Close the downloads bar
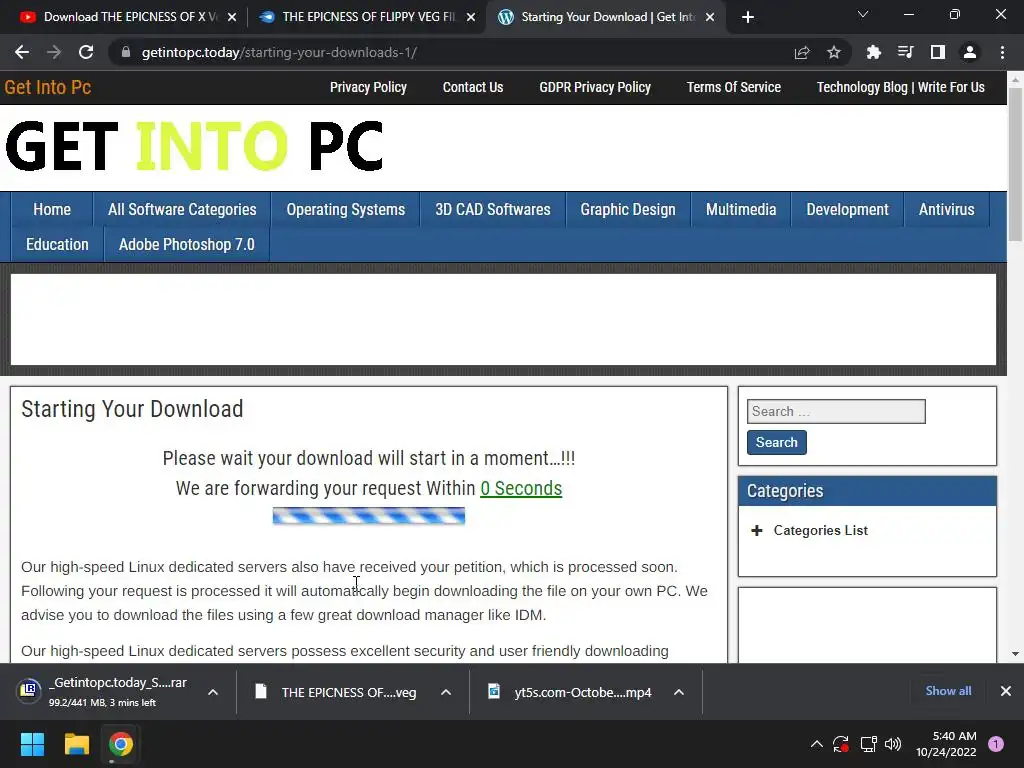The width and height of the screenshot is (1024, 768). pyautogui.click(x=1006, y=691)
